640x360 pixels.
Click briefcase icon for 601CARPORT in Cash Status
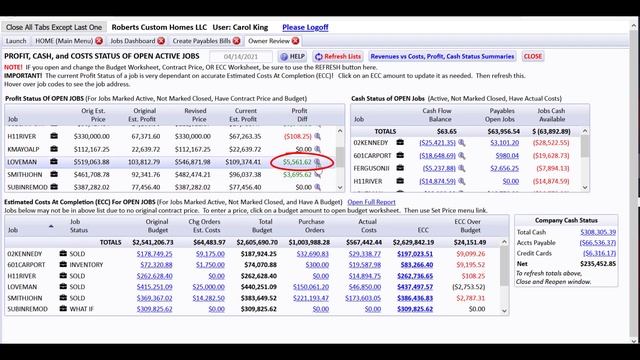point(400,155)
